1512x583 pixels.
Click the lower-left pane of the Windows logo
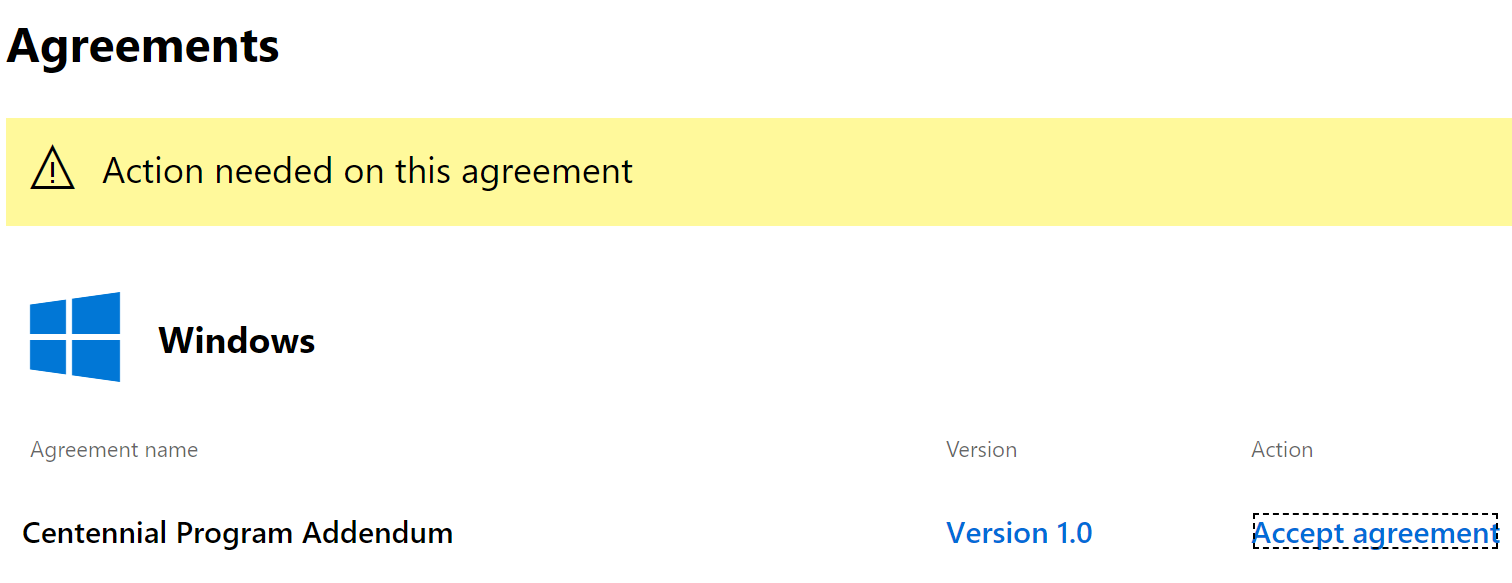point(48,357)
